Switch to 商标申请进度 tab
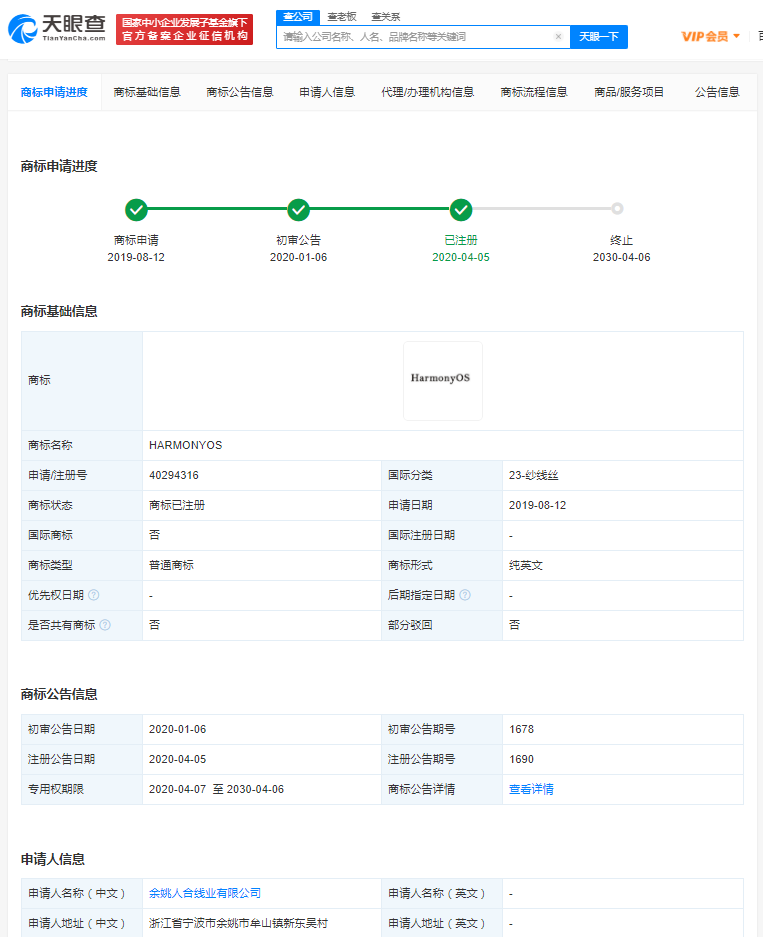 pyautogui.click(x=54, y=92)
